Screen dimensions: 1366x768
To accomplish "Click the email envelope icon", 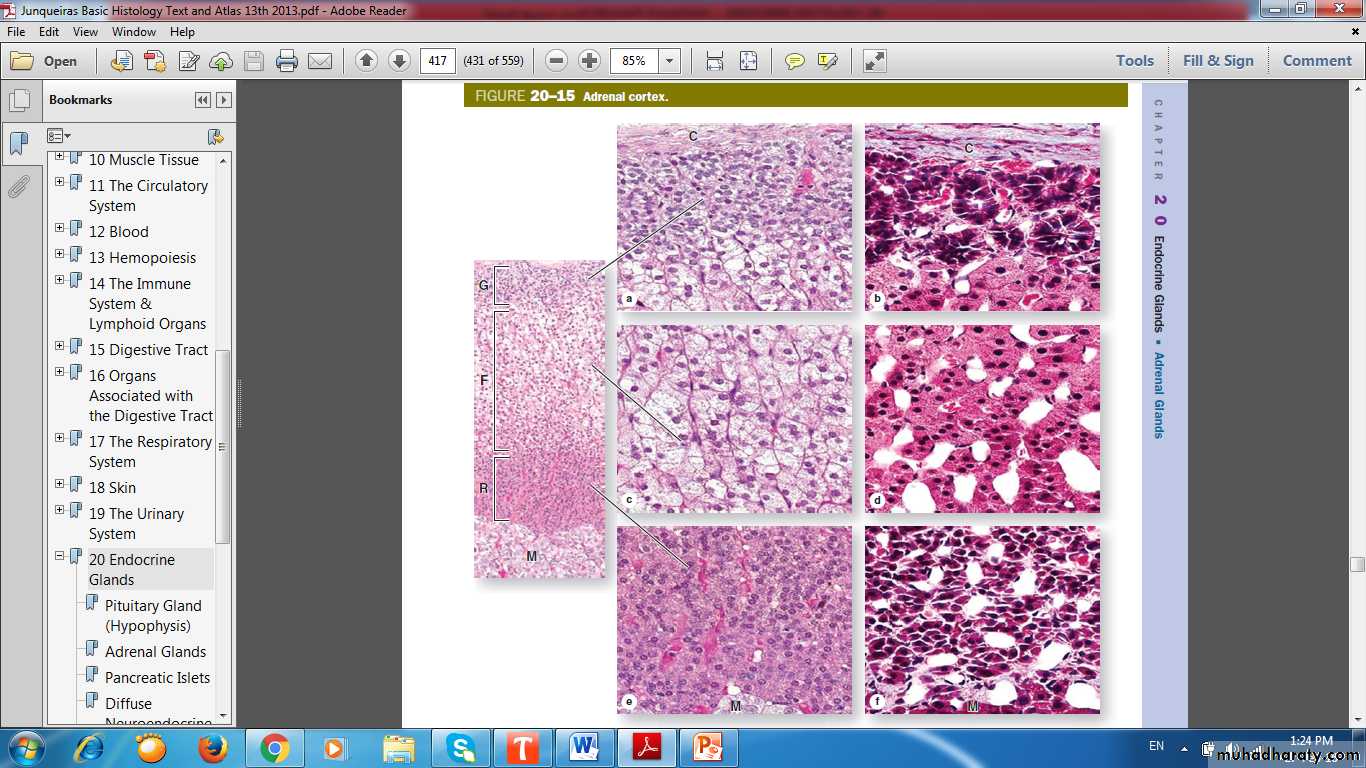I will [320, 61].
